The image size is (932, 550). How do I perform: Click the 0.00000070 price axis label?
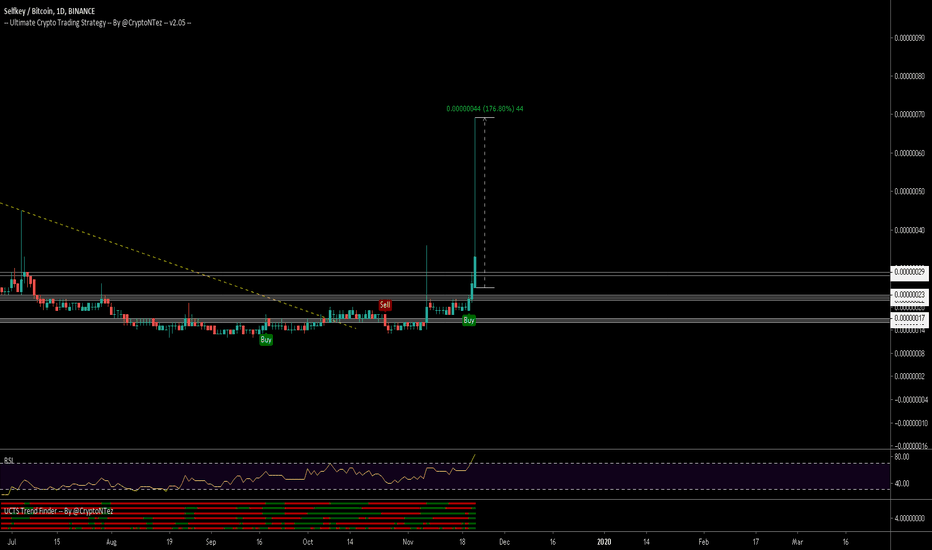tap(910, 114)
